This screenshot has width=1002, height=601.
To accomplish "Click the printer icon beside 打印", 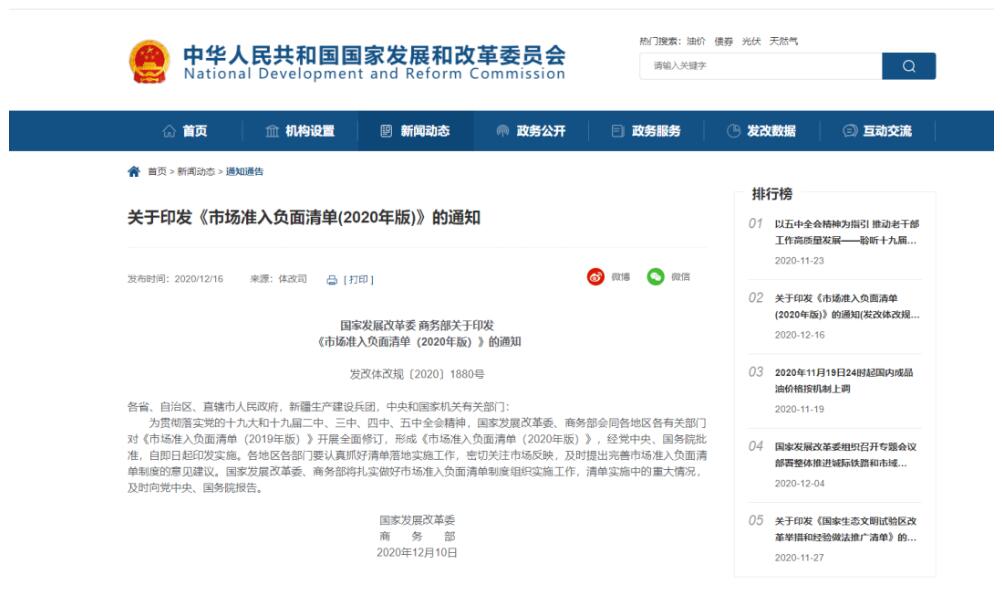I will 332,280.
